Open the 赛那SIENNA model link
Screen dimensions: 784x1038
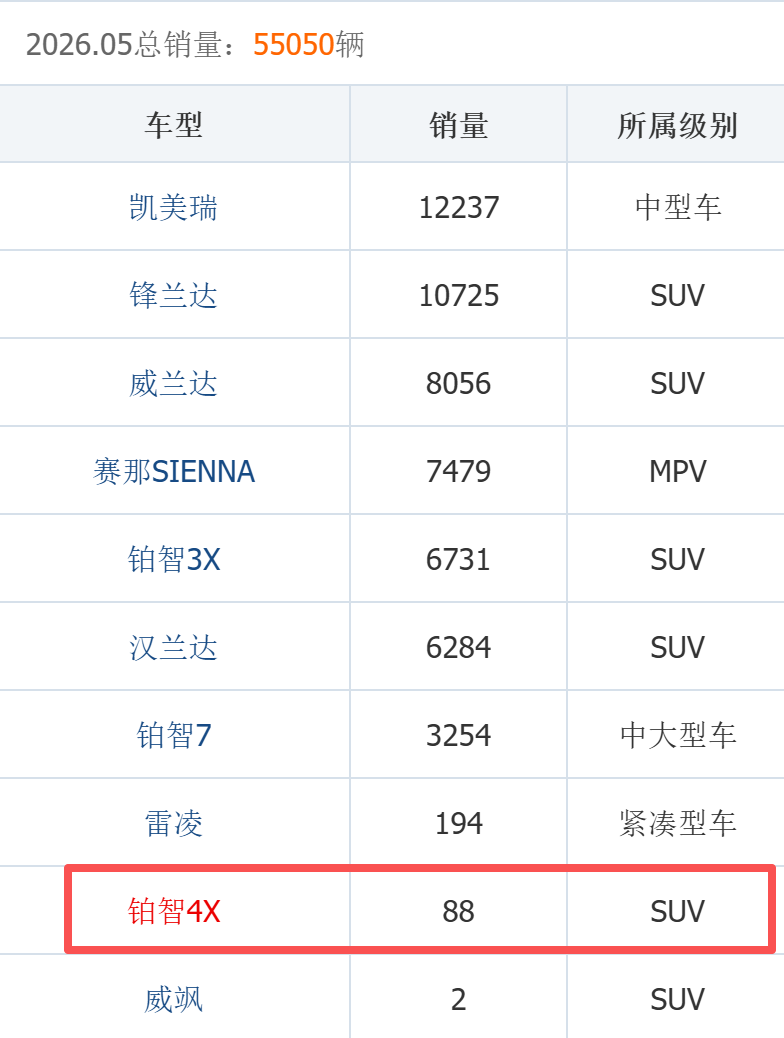173,471
